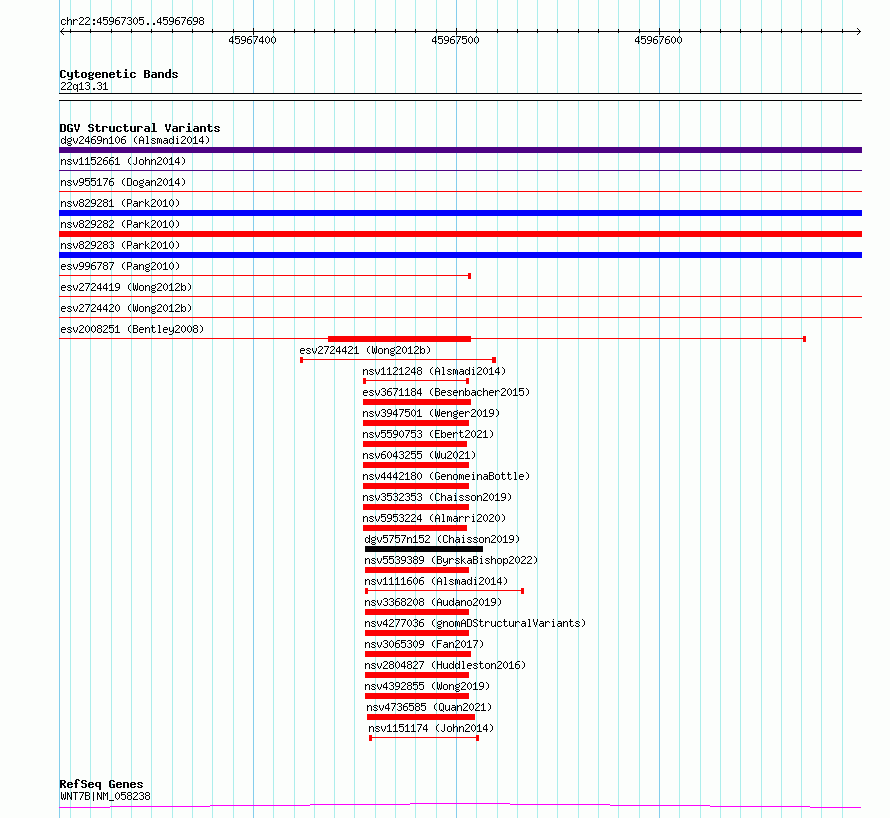Open nsv4442180 (GenomeinaBottle) variant
The height and width of the screenshot is (818, 890).
(x=446, y=476)
